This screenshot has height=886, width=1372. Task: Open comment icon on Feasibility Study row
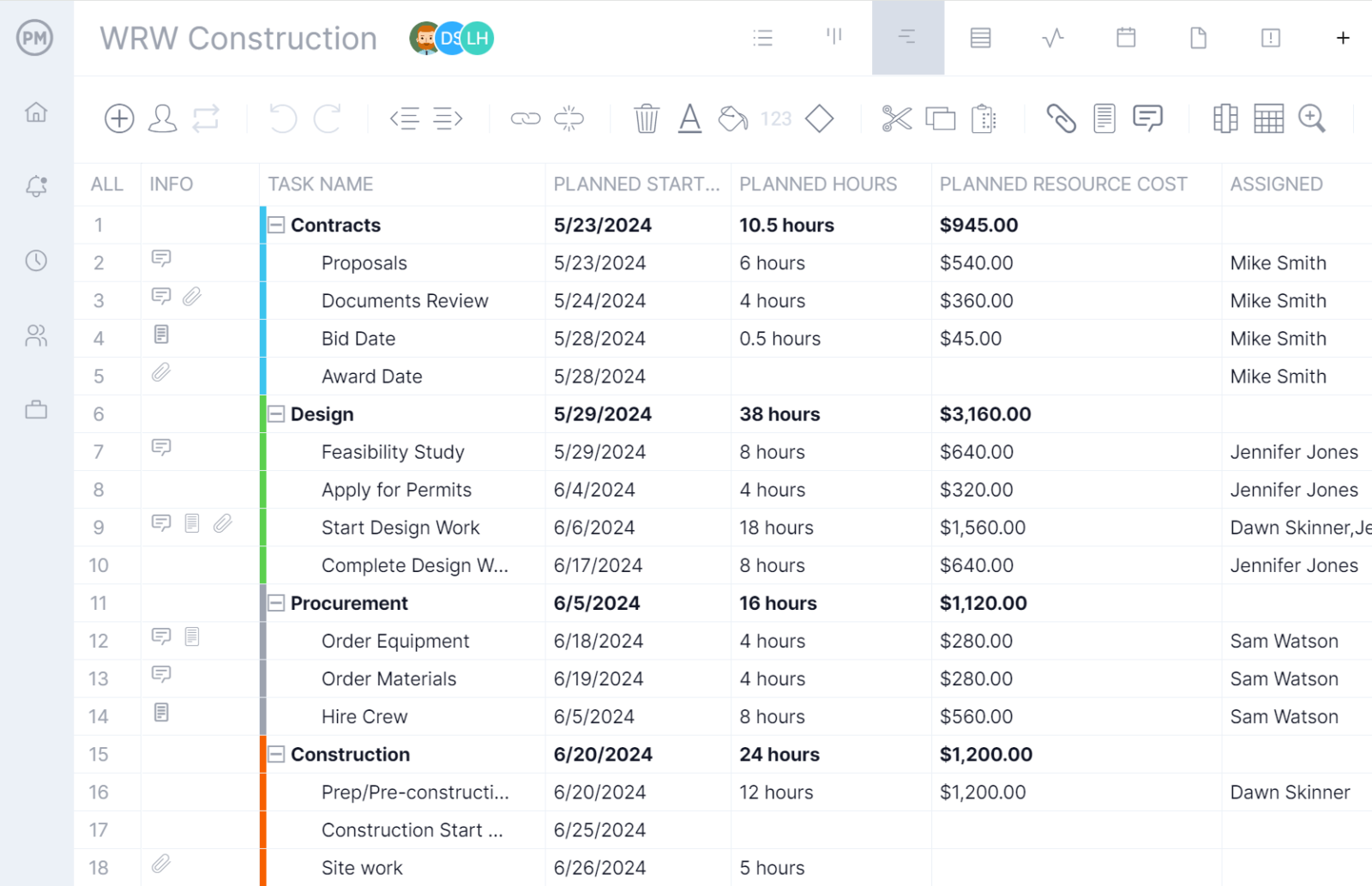pyautogui.click(x=161, y=447)
